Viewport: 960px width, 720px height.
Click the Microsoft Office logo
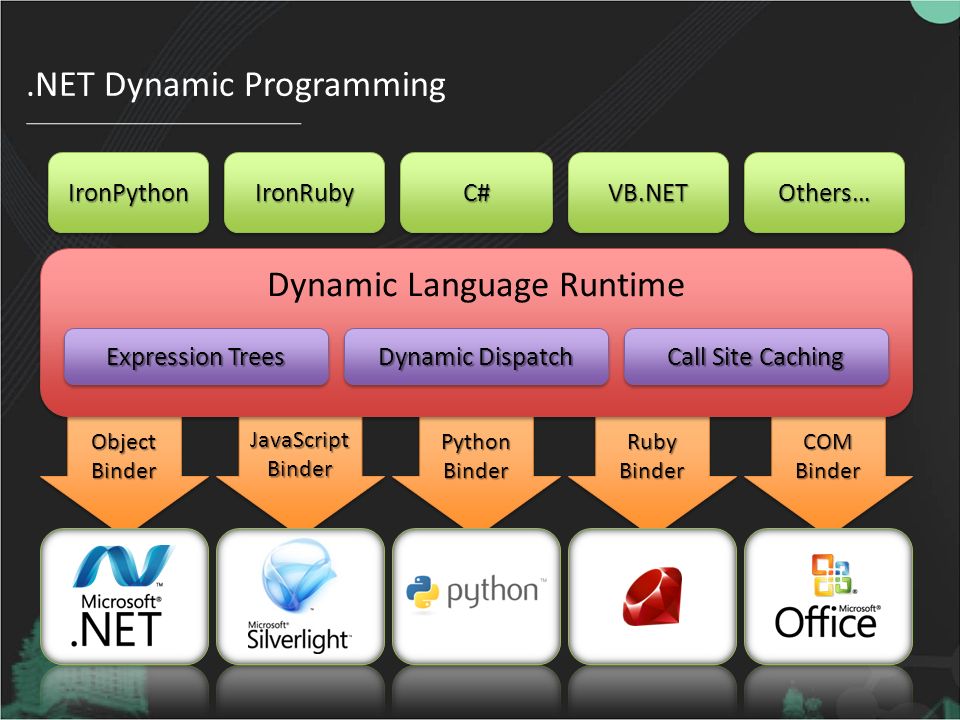tap(827, 596)
